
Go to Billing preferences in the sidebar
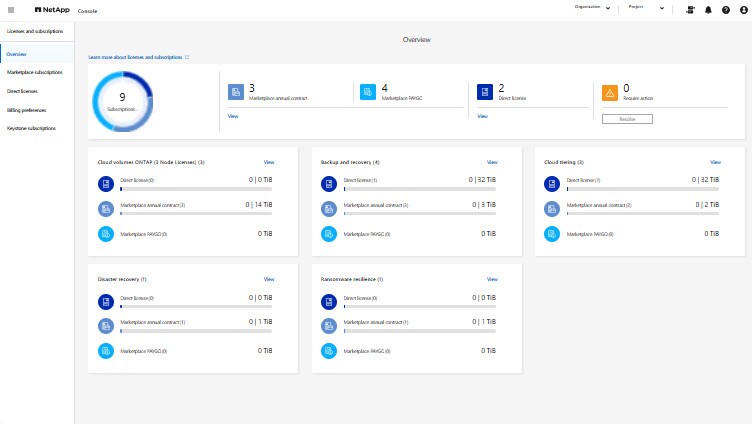[27, 110]
